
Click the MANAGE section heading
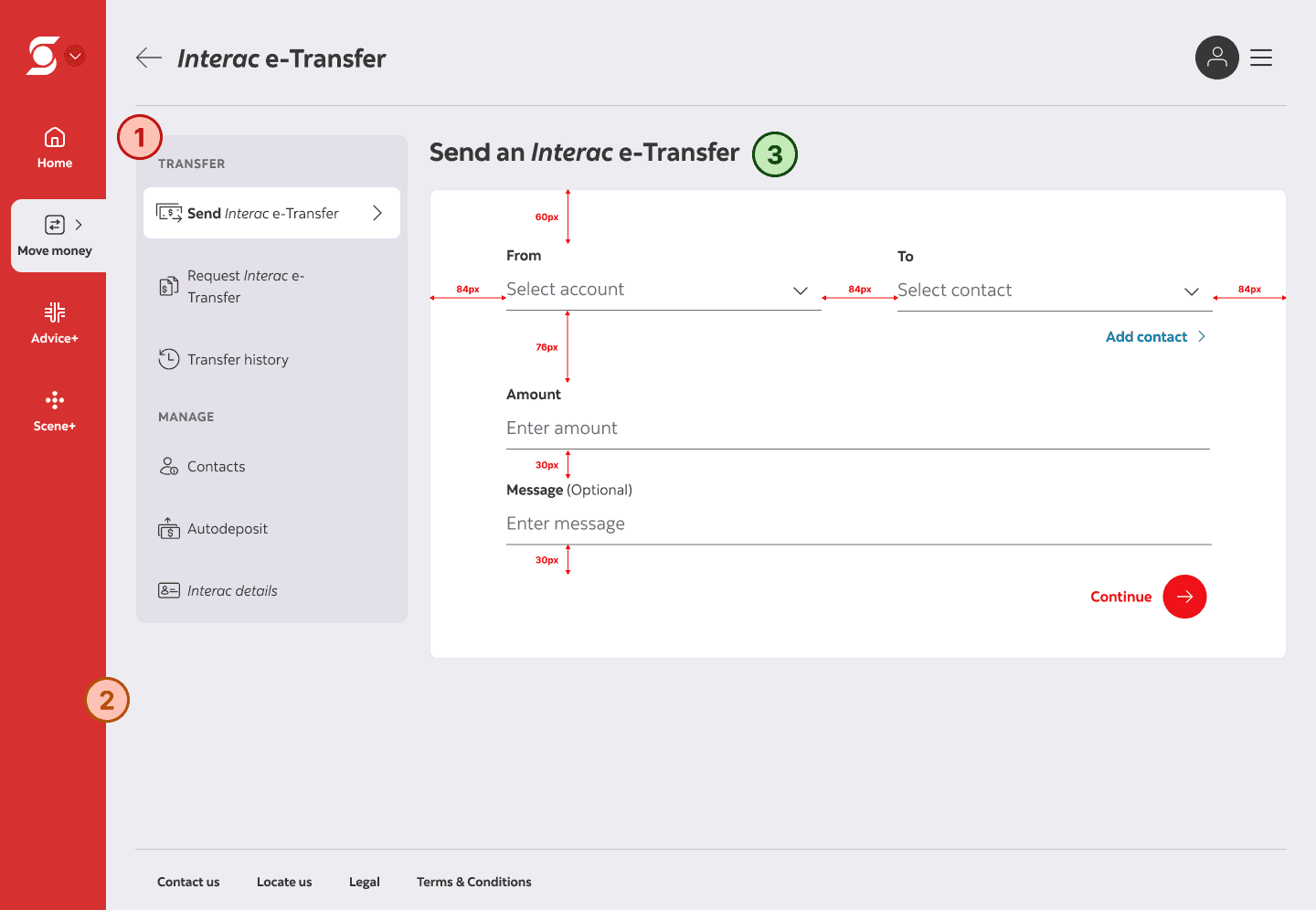point(186,417)
